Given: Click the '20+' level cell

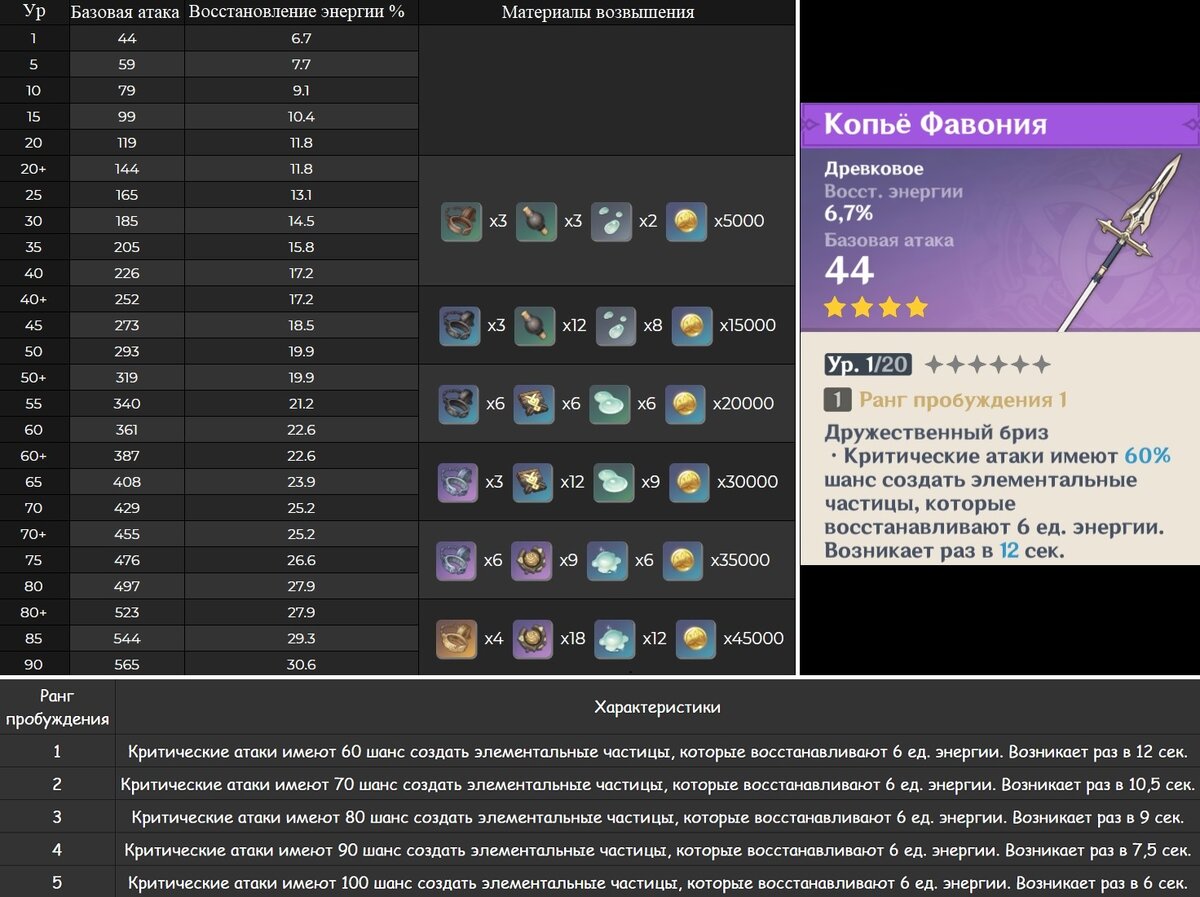Looking at the screenshot, I should pos(34,169).
